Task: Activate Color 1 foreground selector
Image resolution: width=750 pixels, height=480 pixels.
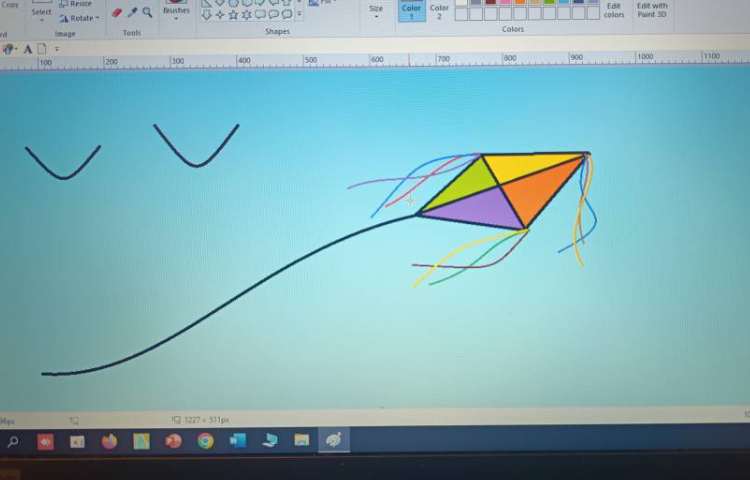Action: [411, 11]
